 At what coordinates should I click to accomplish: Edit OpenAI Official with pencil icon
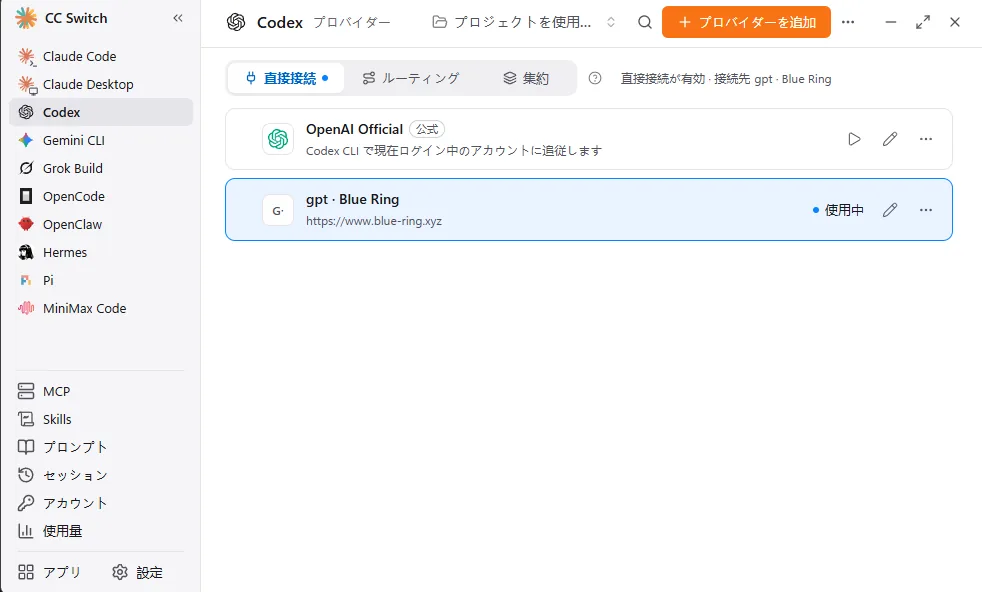coord(890,139)
